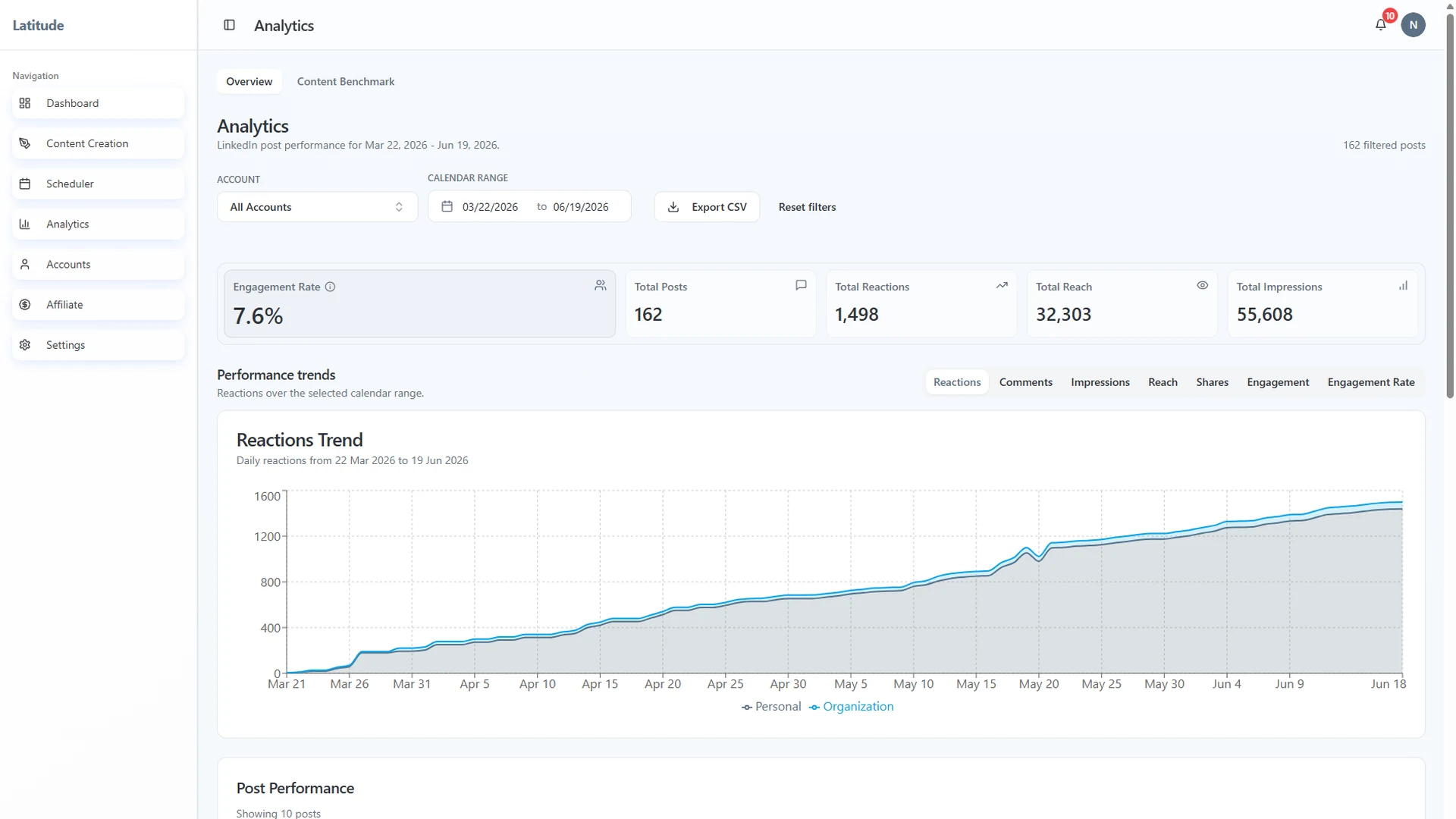1456x819 pixels.
Task: Open the user avatar N menu
Action: [x=1413, y=25]
